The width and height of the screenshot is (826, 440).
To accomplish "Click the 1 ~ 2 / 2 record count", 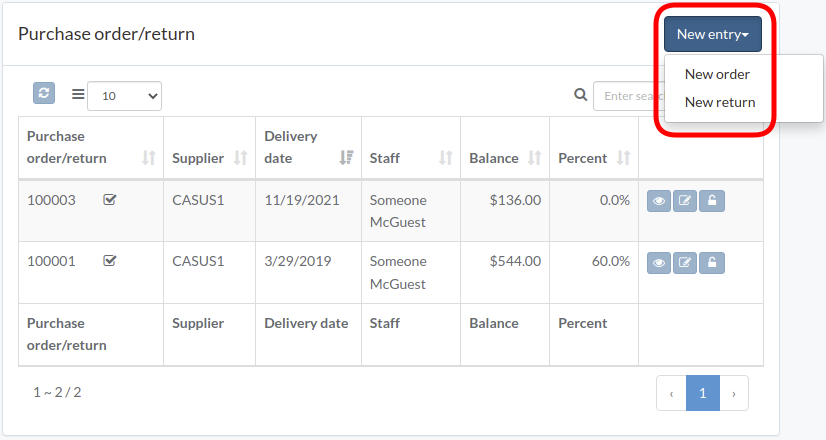I will [x=57, y=392].
